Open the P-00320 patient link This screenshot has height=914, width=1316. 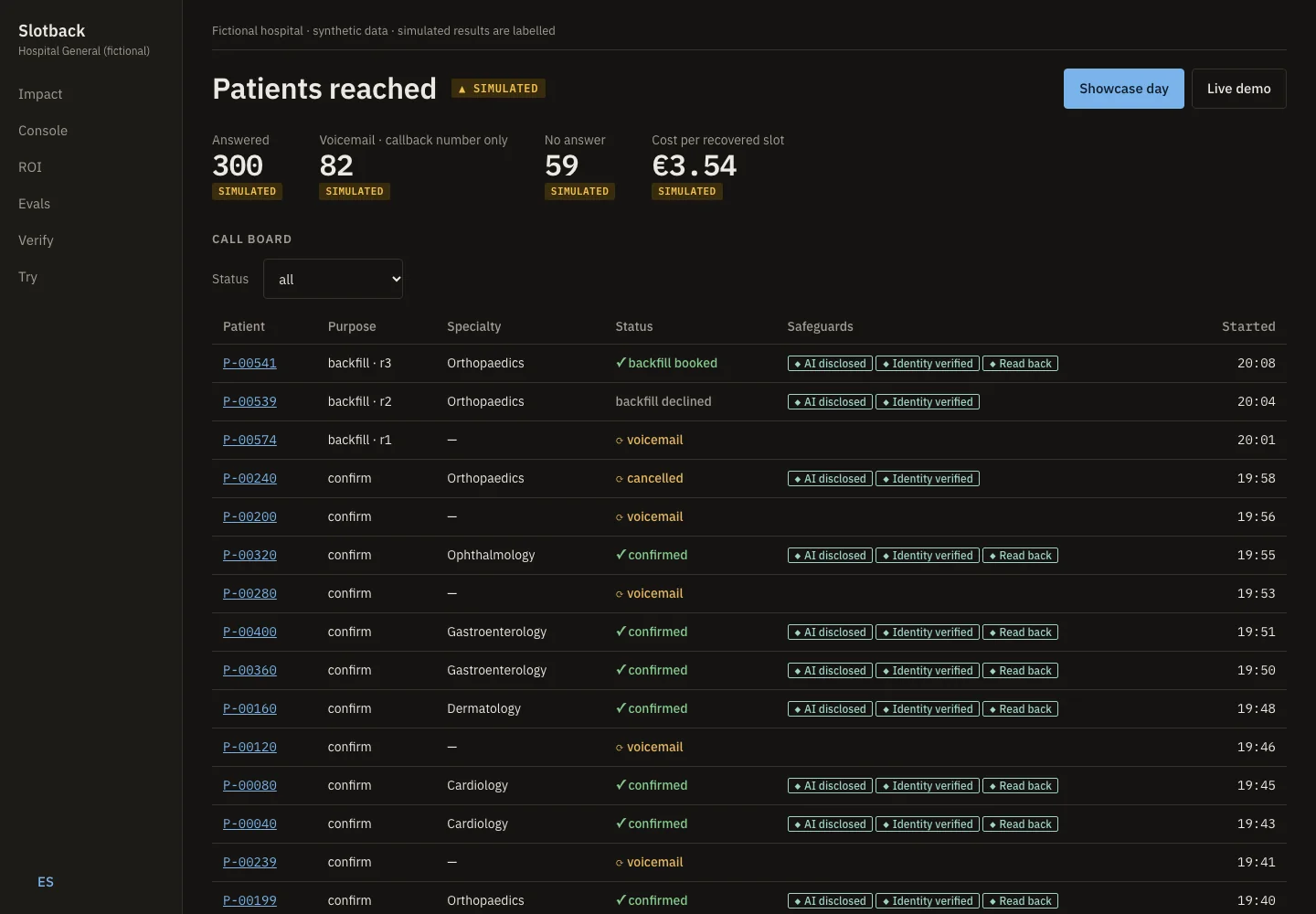249,555
